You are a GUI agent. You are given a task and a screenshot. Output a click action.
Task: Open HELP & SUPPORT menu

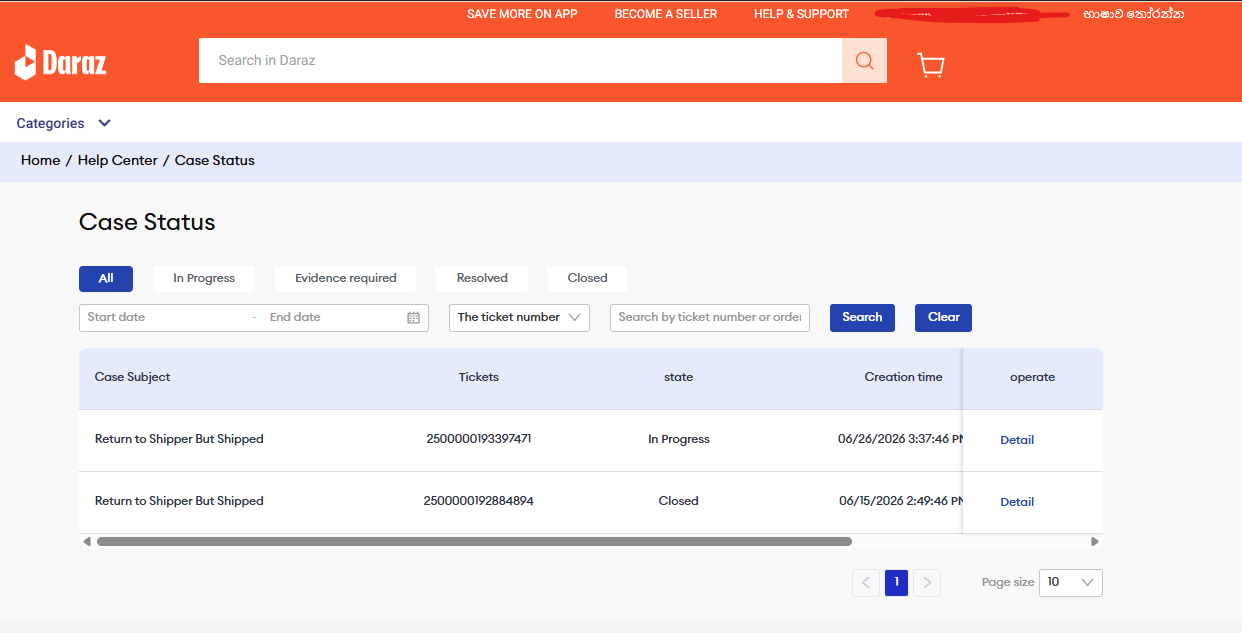801,14
